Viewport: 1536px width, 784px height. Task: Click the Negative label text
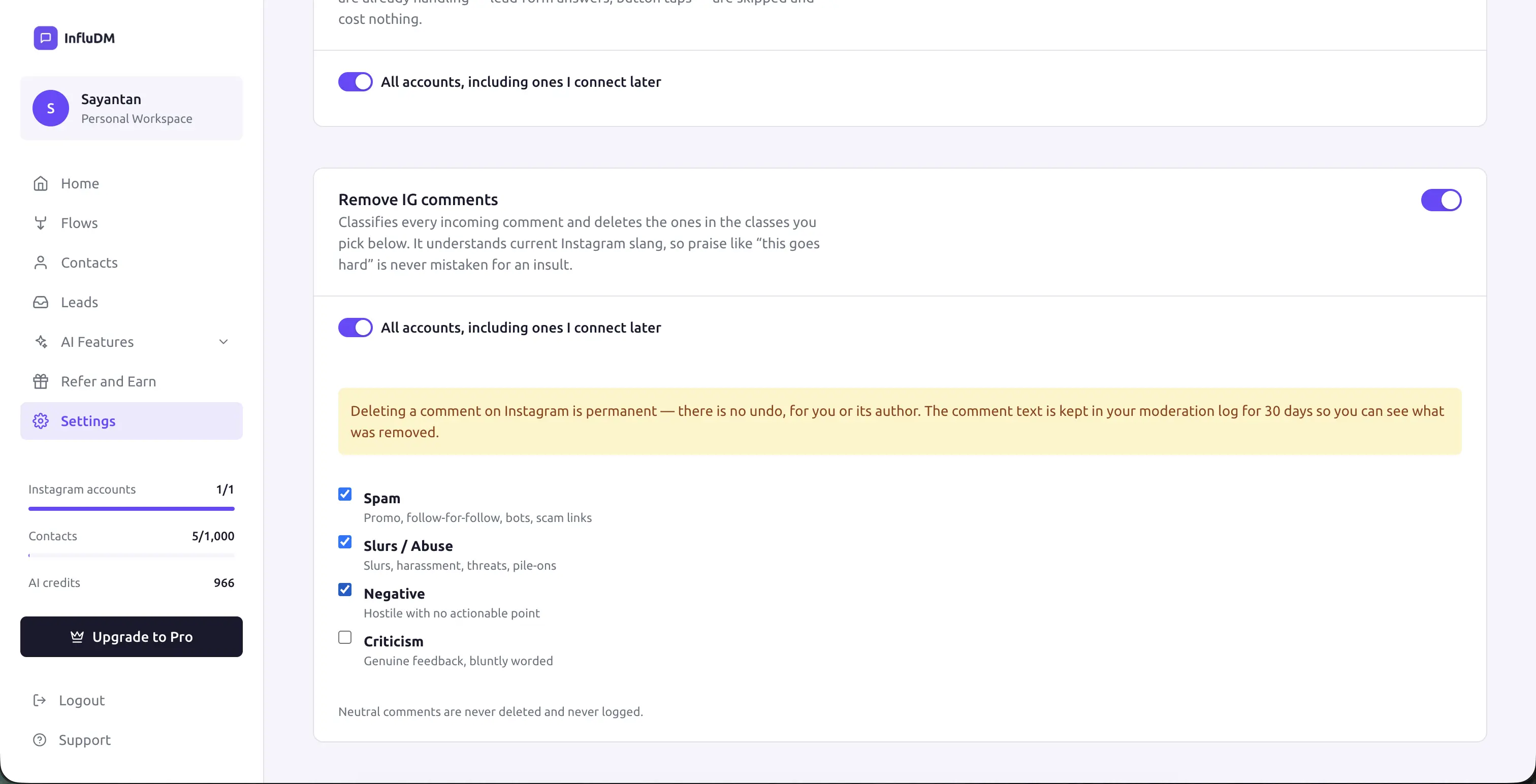(394, 593)
